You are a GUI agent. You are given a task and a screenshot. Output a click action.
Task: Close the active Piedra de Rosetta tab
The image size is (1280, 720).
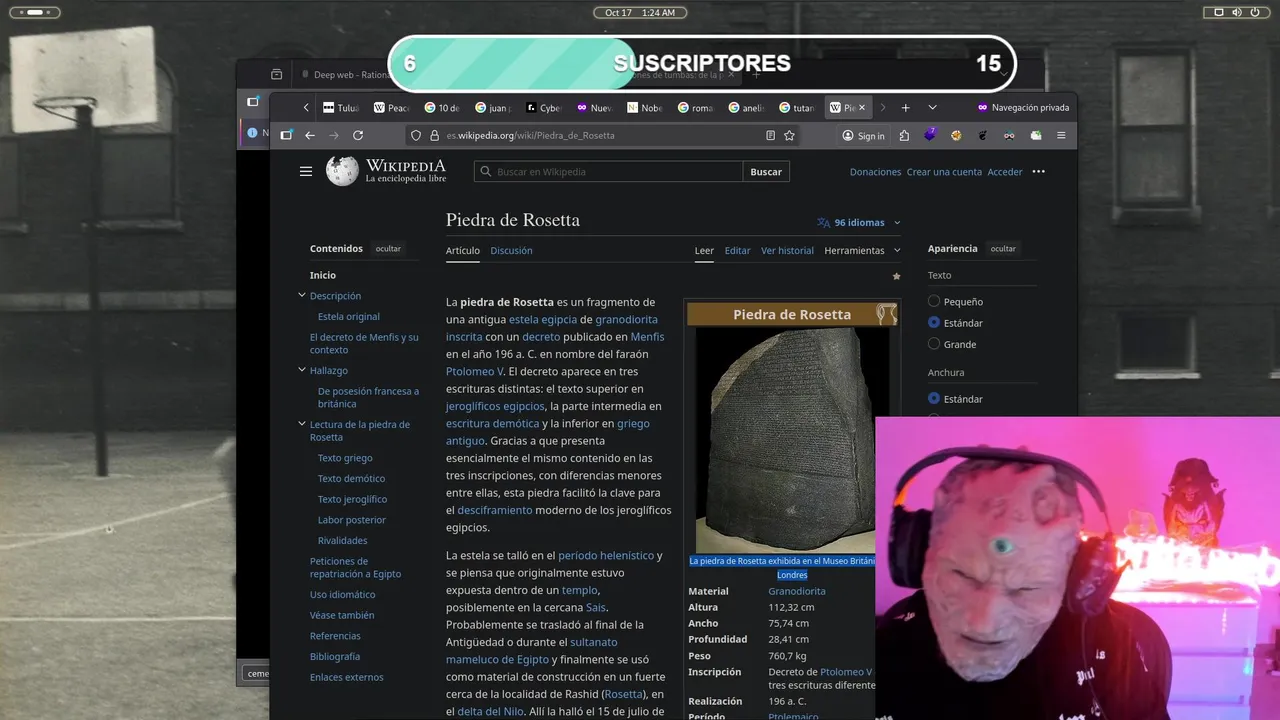861,107
